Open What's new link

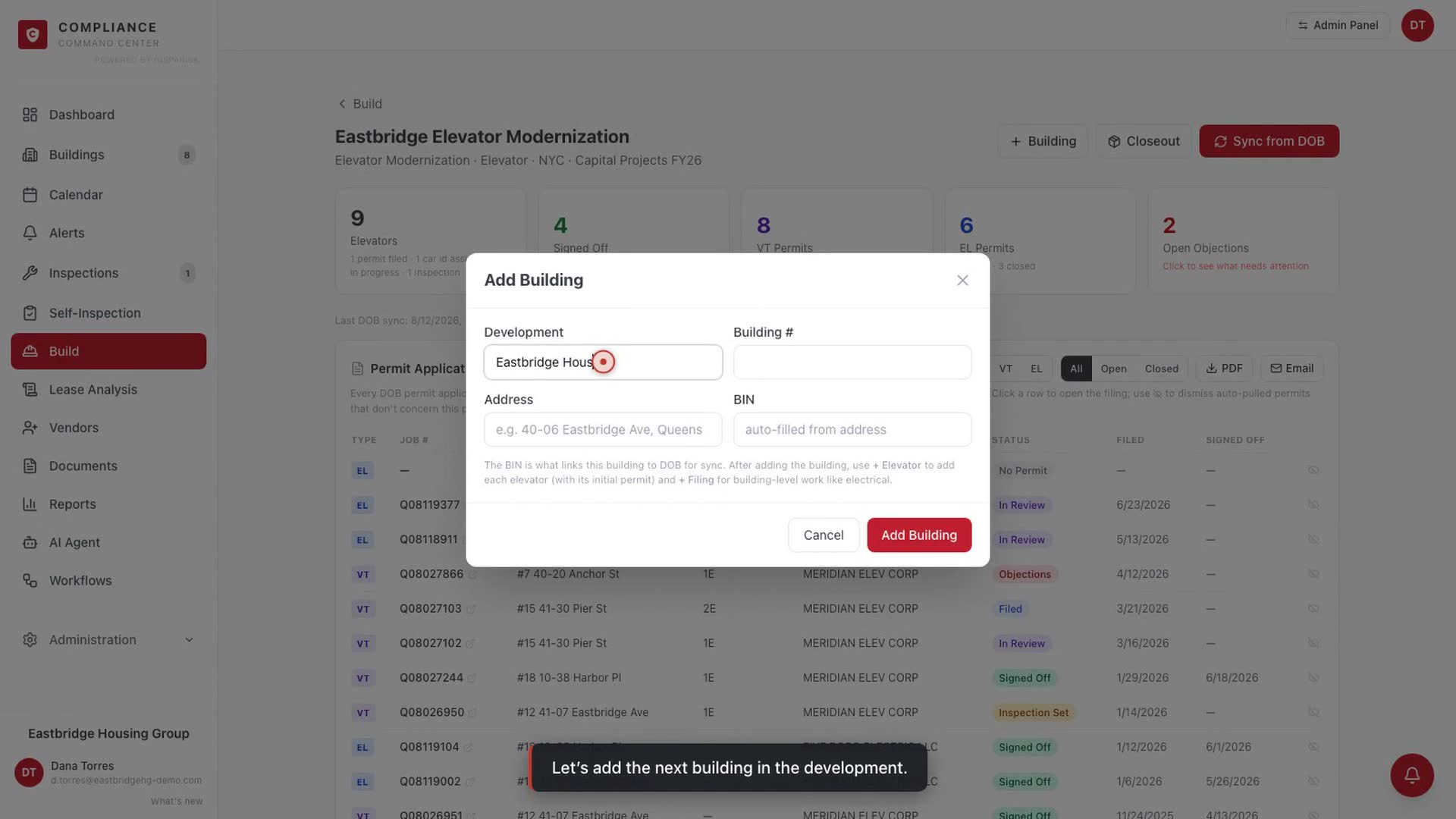[x=176, y=802]
